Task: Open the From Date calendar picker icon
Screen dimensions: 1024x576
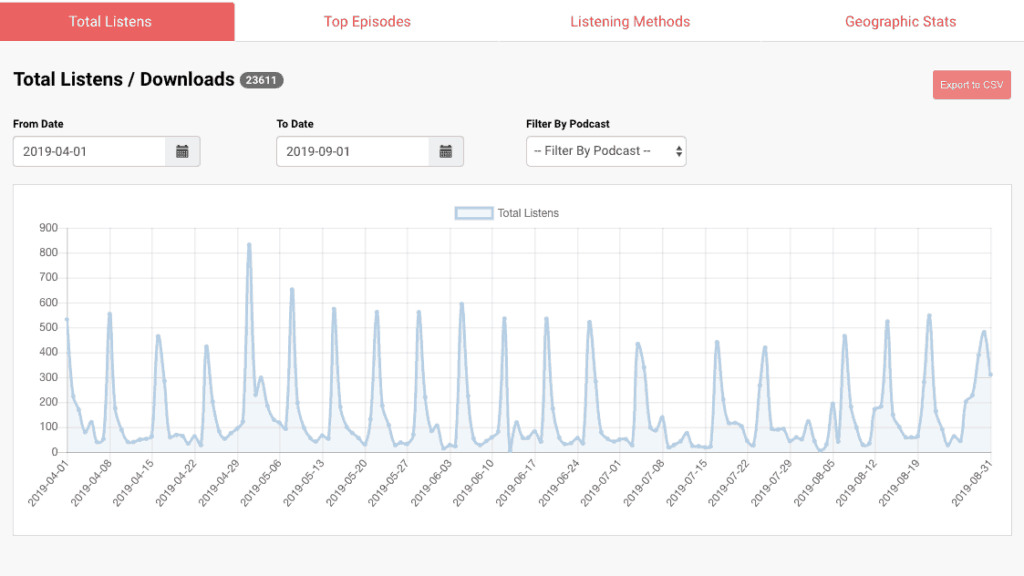Action: click(182, 152)
